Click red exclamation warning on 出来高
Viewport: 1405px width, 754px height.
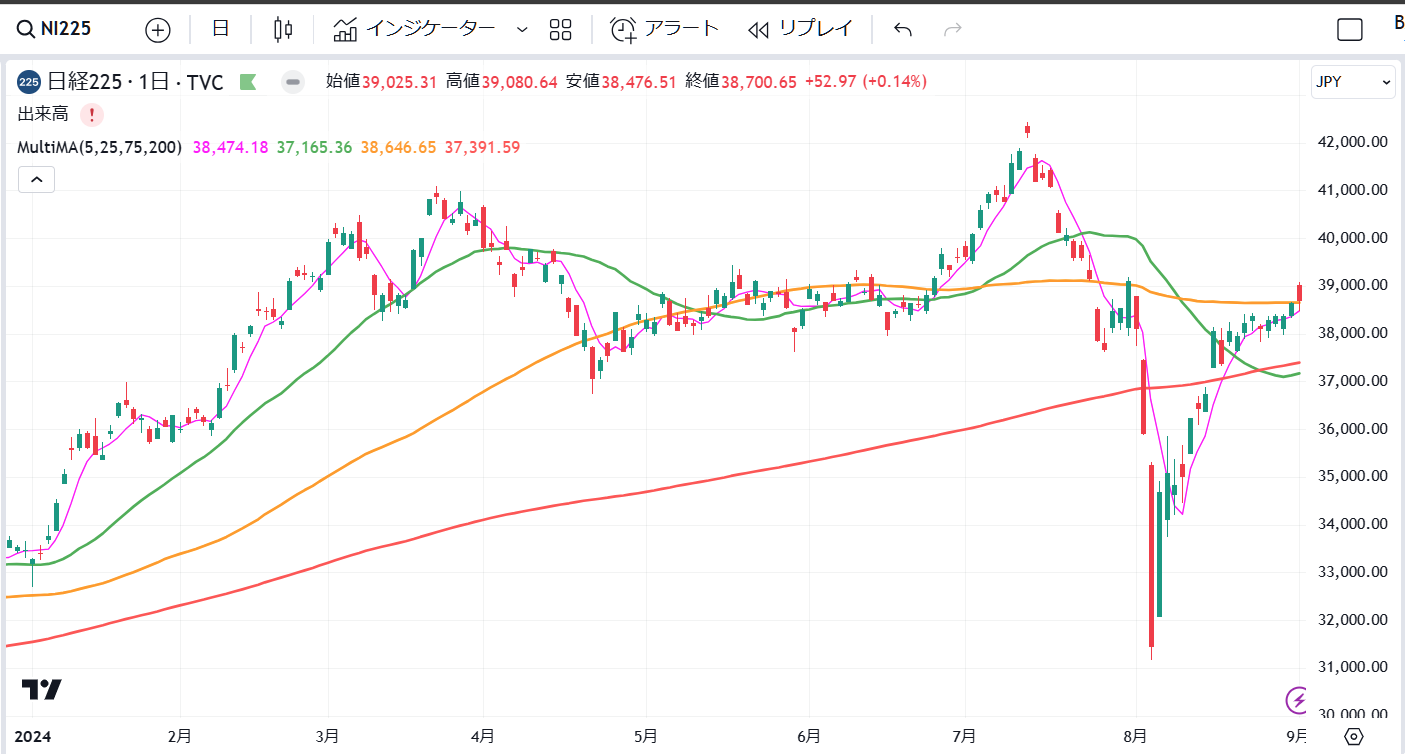[x=91, y=114]
